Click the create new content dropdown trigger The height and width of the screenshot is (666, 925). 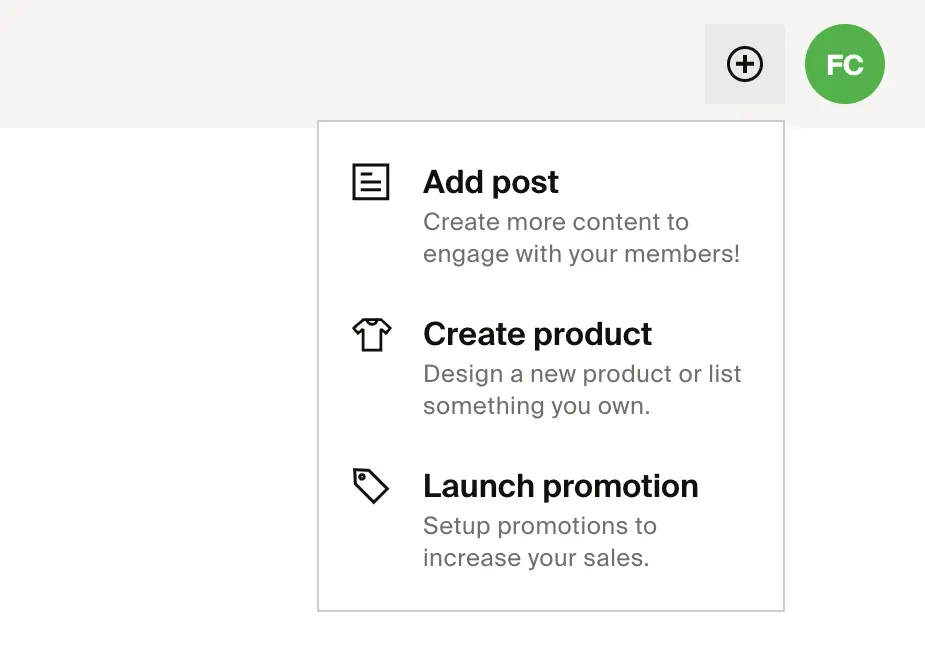point(744,64)
